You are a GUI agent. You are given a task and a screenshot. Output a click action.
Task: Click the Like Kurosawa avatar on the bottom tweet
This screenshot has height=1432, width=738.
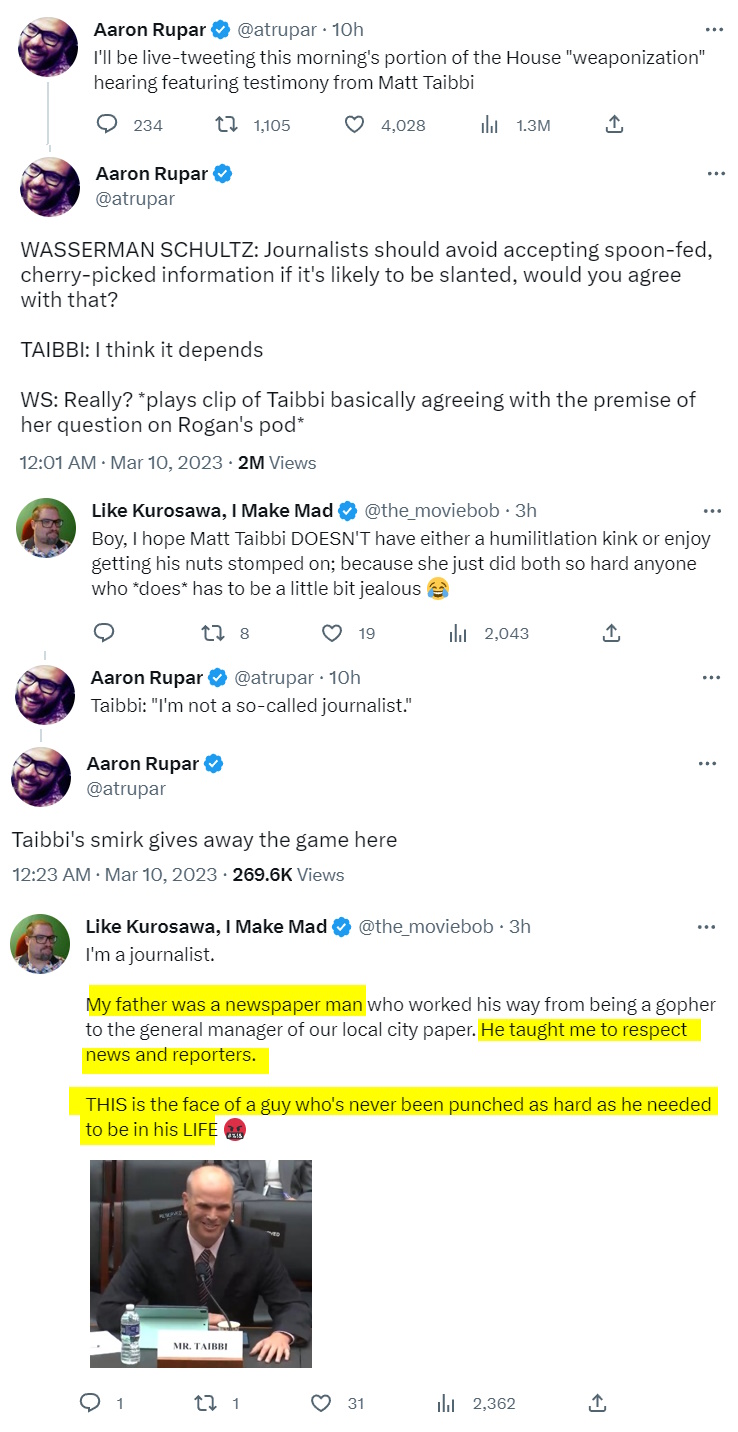(x=40, y=943)
